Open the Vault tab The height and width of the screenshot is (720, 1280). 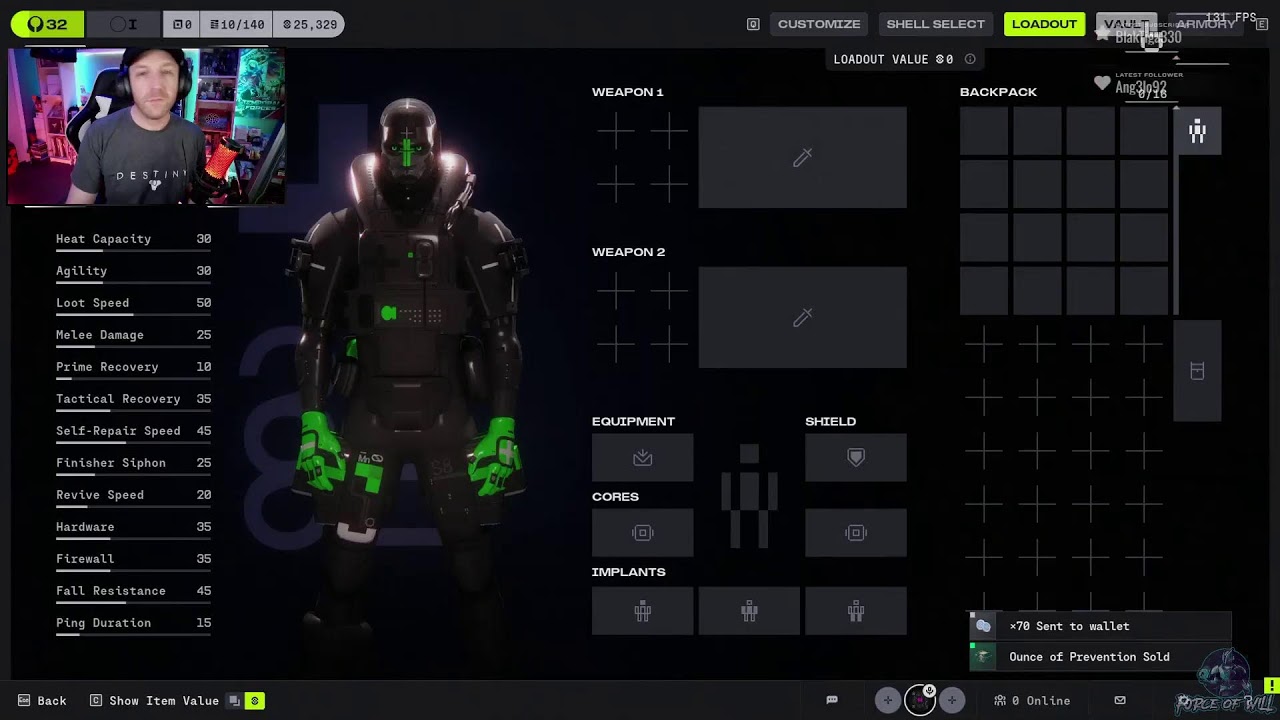[1126, 24]
